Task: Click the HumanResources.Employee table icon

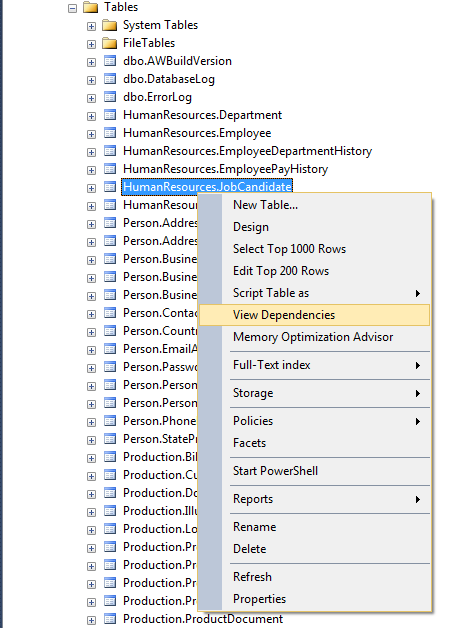Action: (110, 133)
